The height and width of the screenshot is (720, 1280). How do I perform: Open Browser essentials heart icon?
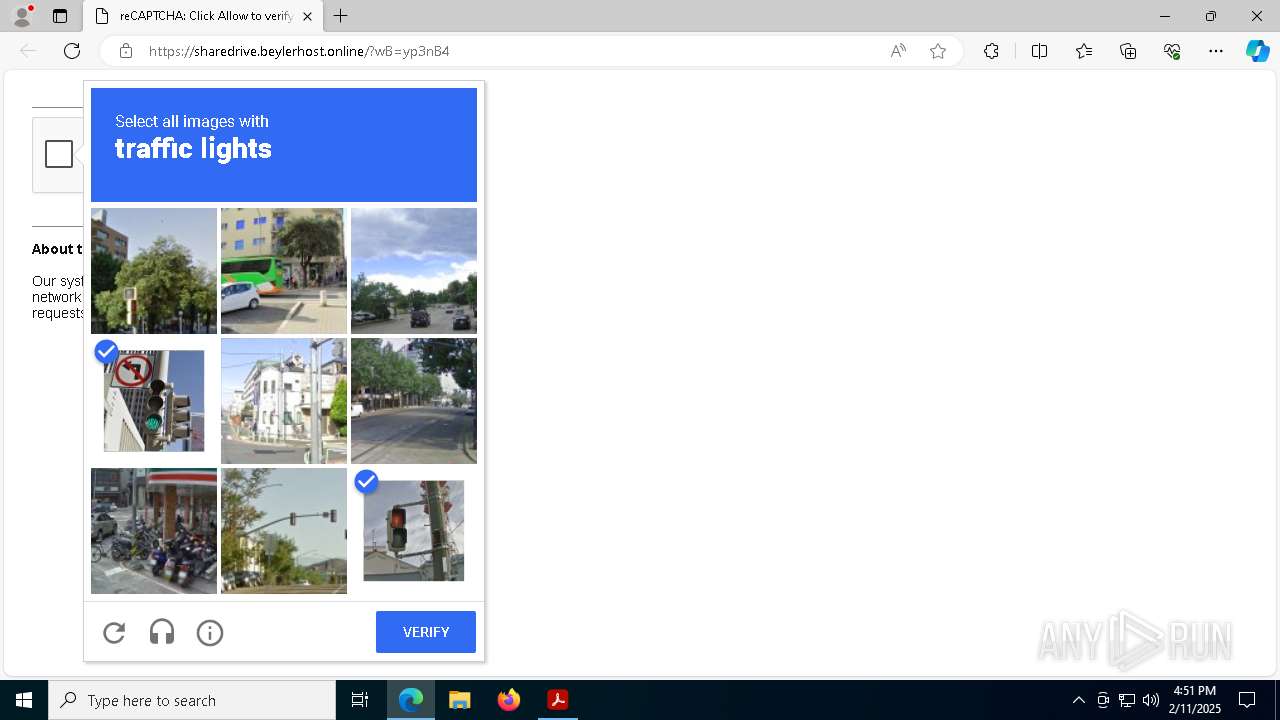pos(1172,51)
